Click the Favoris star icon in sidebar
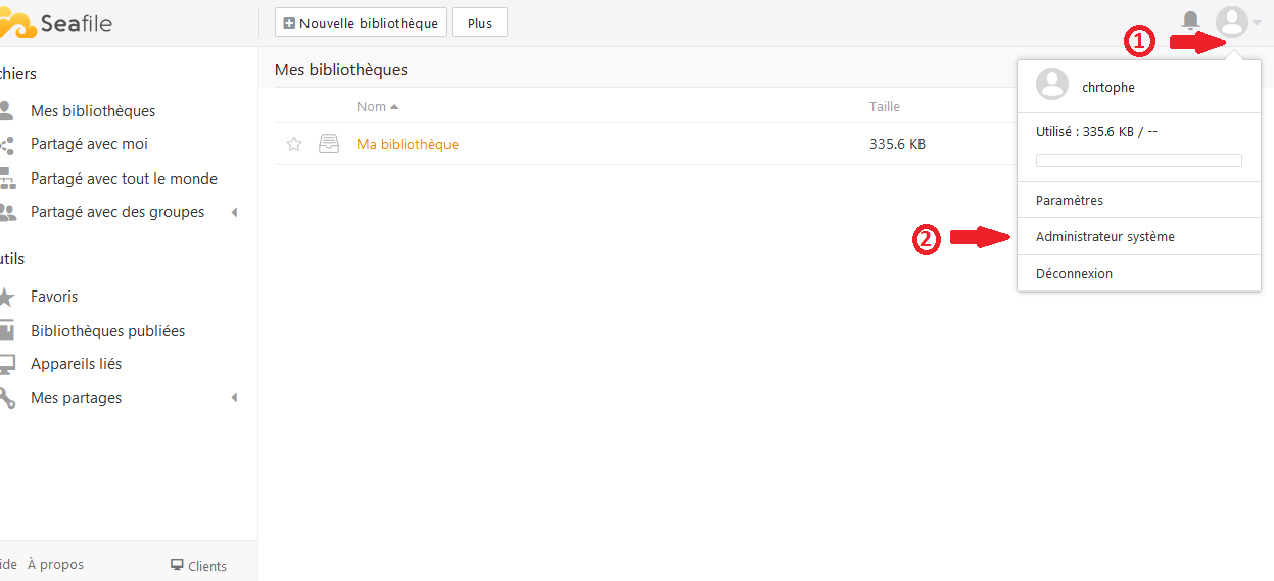 point(7,297)
